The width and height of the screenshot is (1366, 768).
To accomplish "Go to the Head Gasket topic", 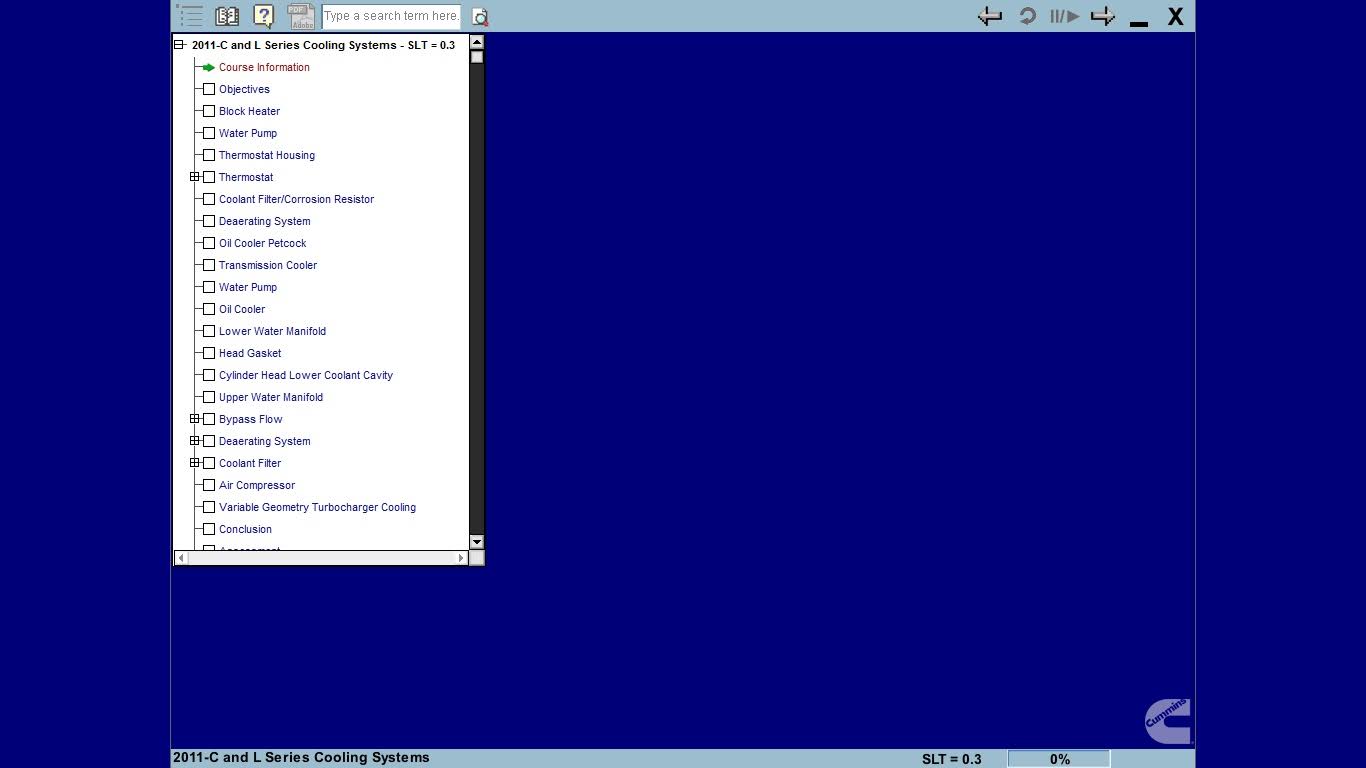I will point(250,353).
